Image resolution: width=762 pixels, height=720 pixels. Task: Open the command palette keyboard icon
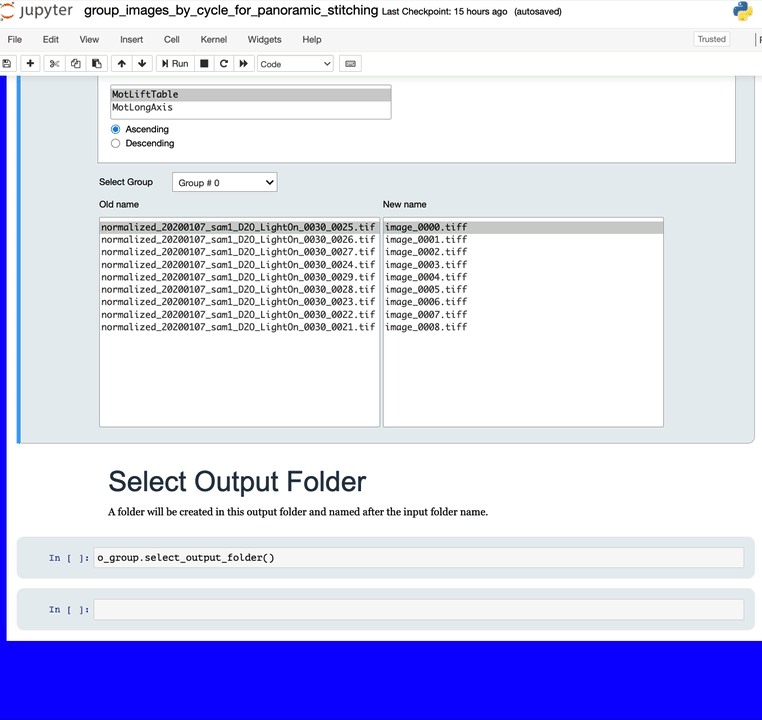(350, 64)
